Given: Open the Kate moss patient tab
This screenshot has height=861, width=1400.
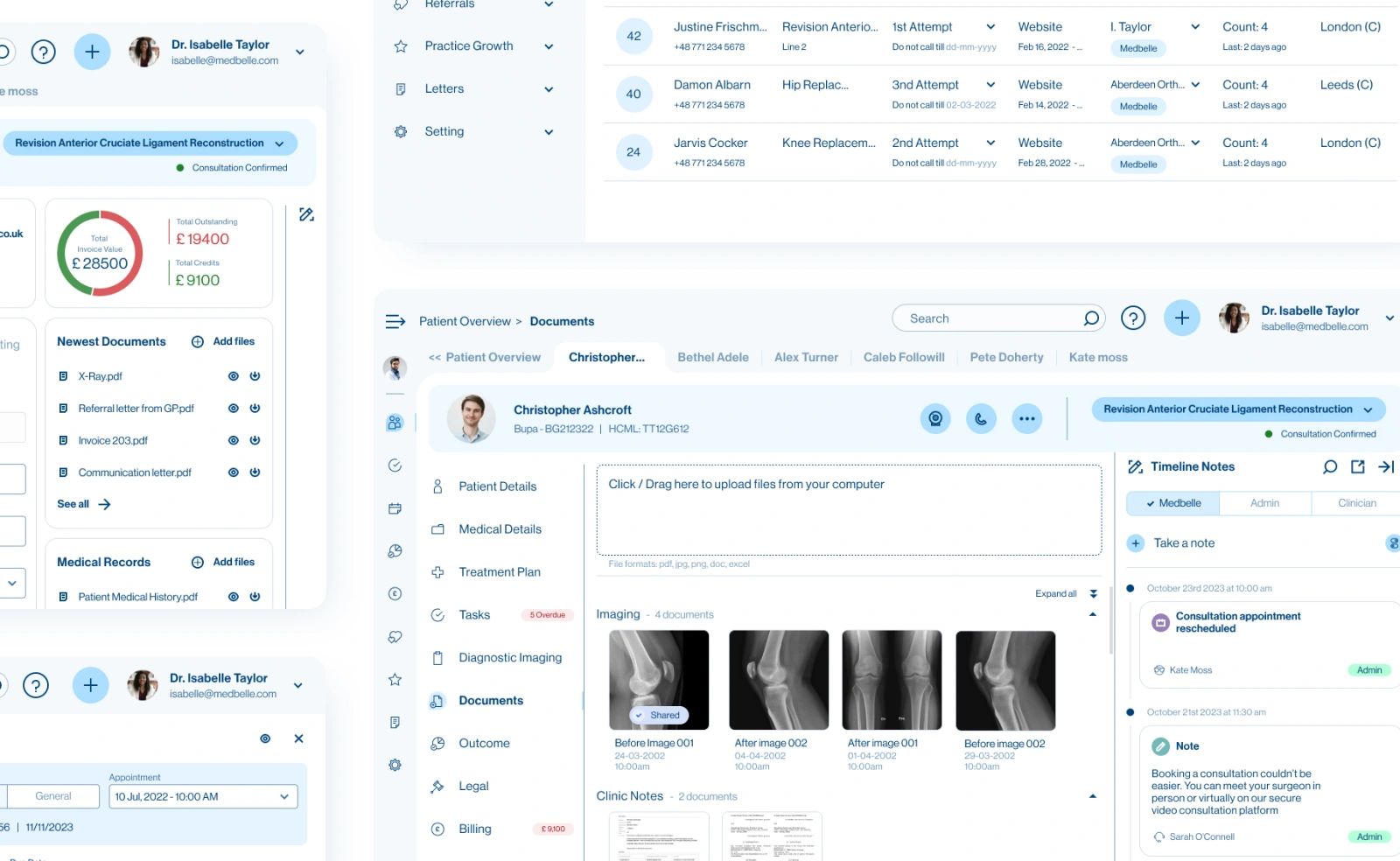Looking at the screenshot, I should click(1098, 357).
